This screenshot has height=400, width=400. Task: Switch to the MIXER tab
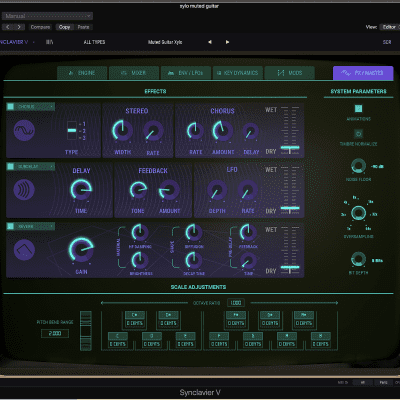[134, 73]
